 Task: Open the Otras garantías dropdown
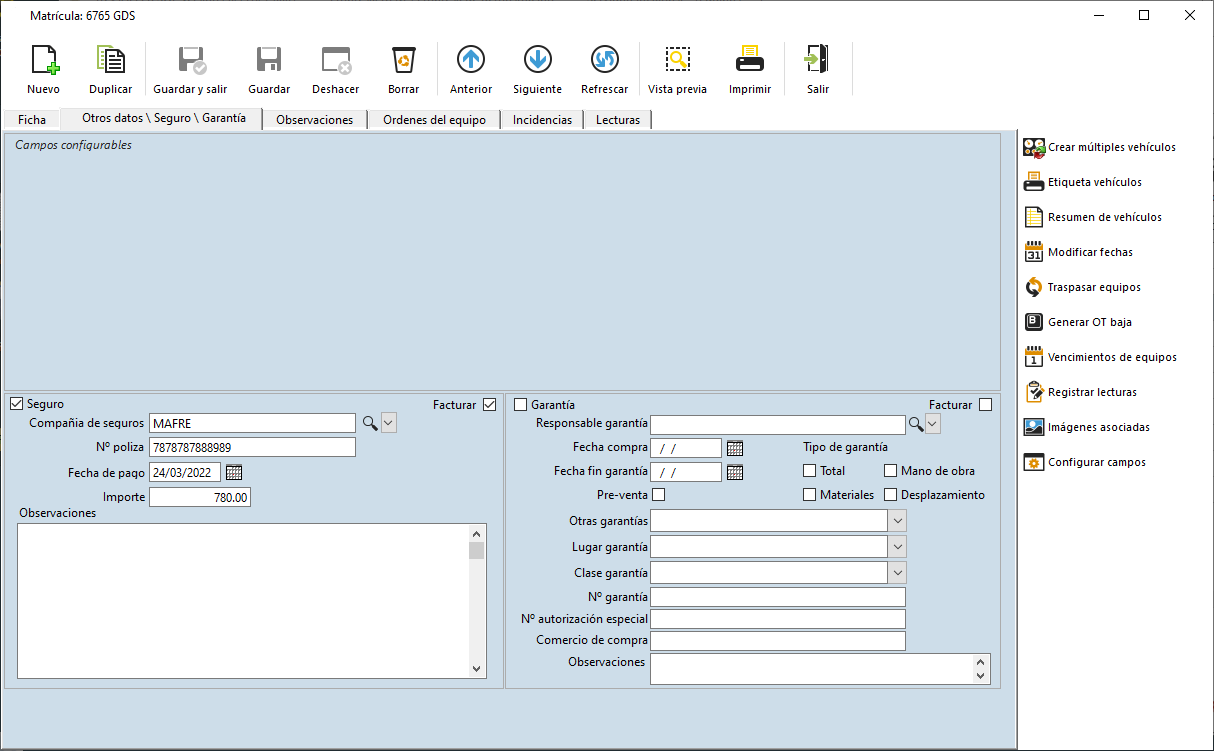[x=897, y=521]
